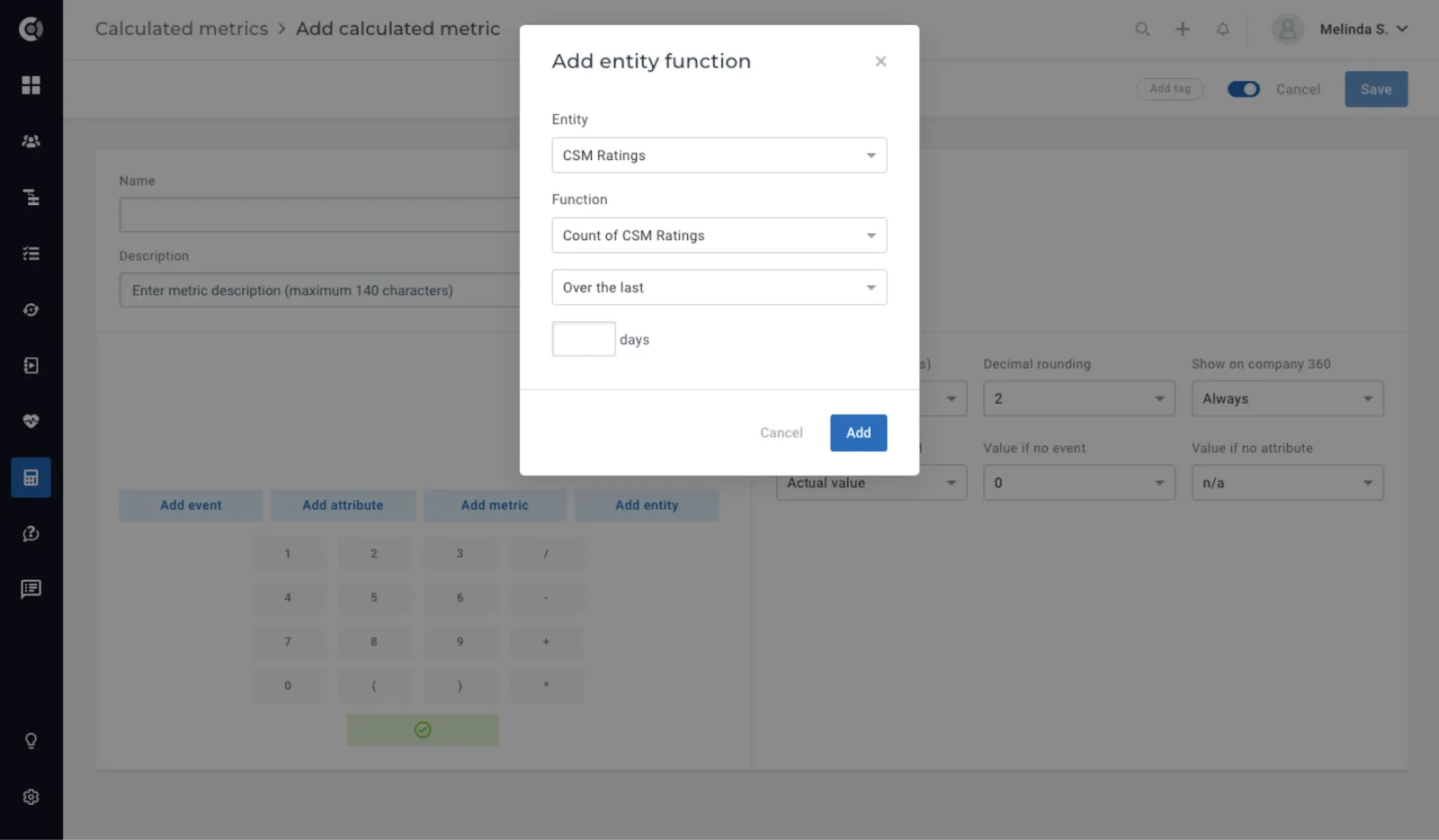The image size is (1439, 840).
Task: Open the refresh-cycle sidebar icon
Action: tap(31, 309)
